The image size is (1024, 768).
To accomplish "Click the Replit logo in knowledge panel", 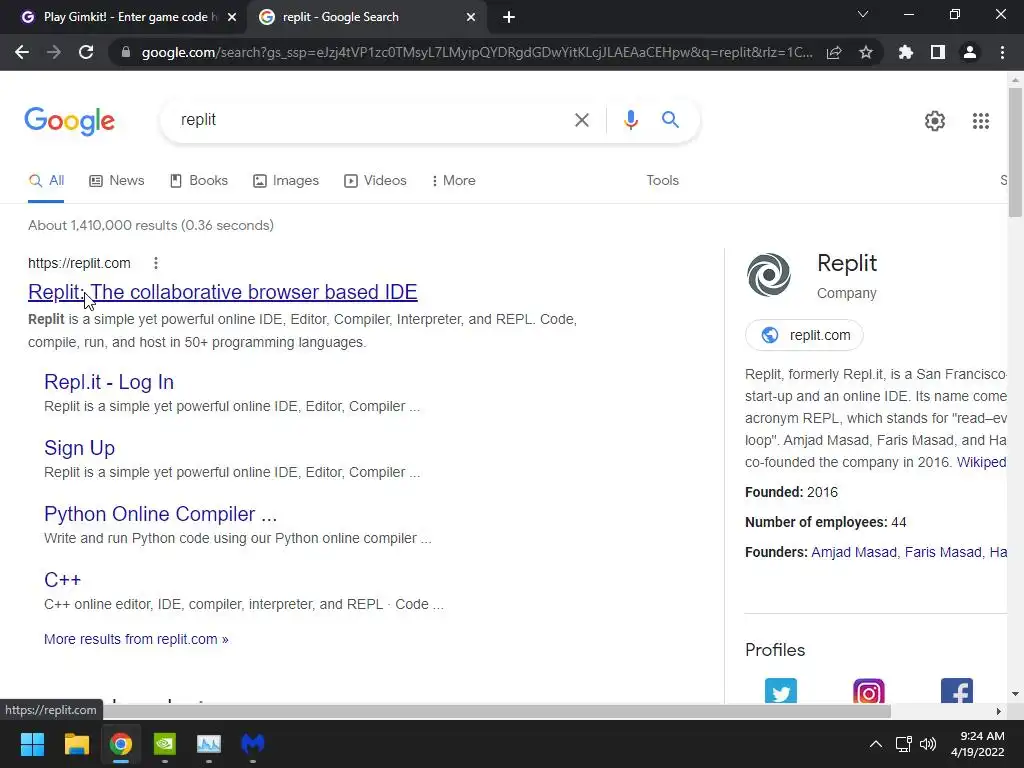I will 769,274.
